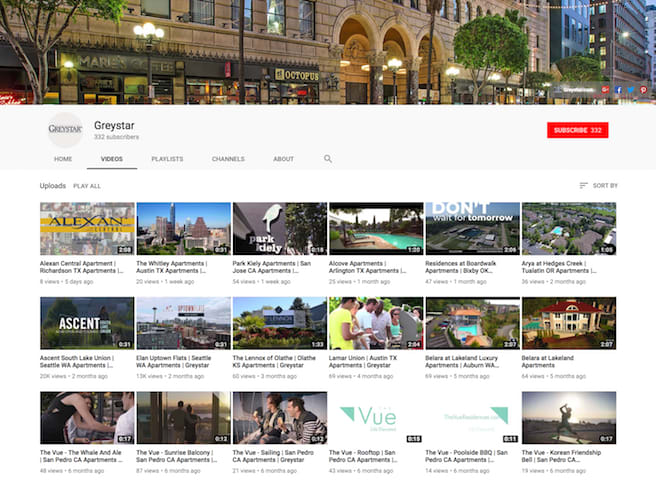Click the red Subscribe 332 button
Viewport: 656px width, 480px height.
(x=577, y=130)
